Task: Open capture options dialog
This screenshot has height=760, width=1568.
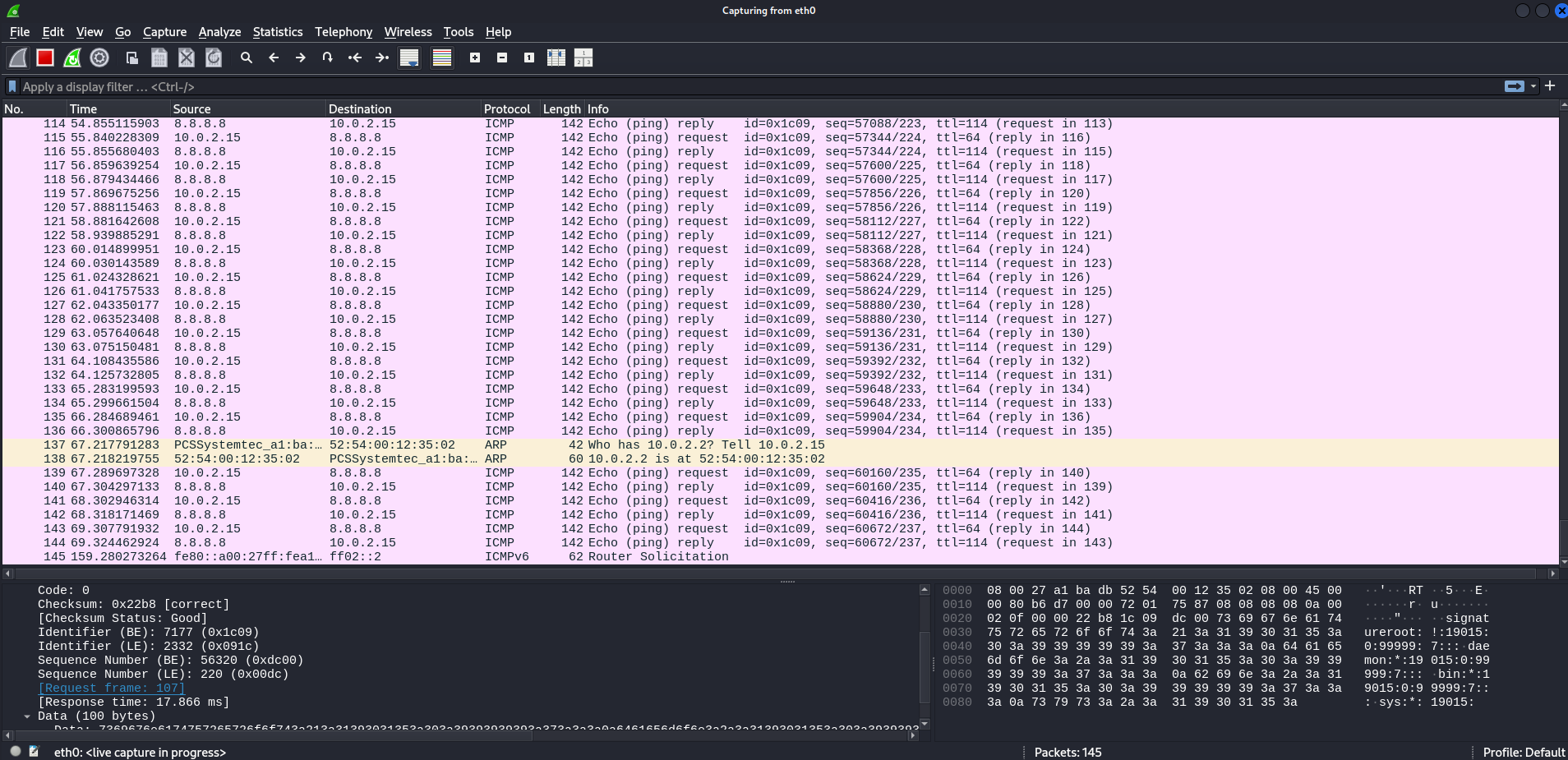Action: click(x=99, y=58)
